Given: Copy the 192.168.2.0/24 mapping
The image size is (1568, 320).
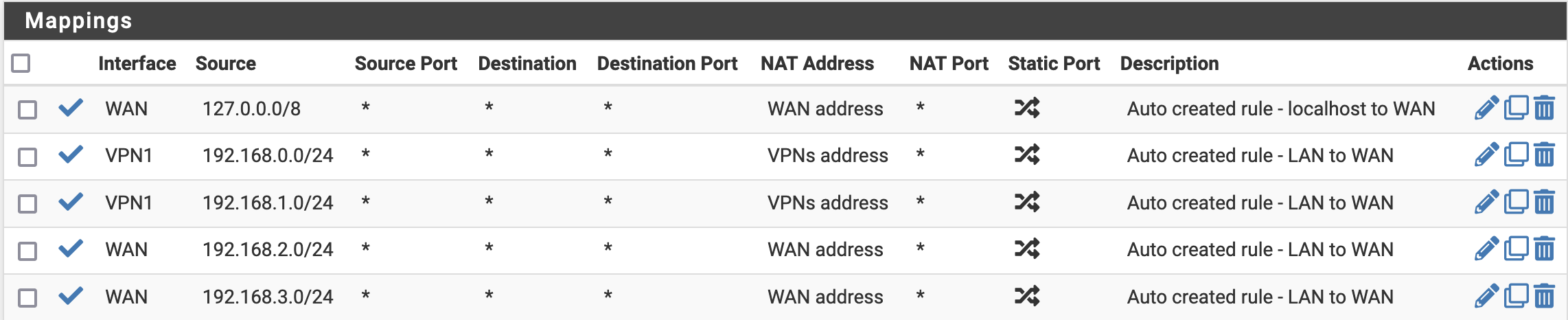Looking at the screenshot, I should (x=1516, y=249).
